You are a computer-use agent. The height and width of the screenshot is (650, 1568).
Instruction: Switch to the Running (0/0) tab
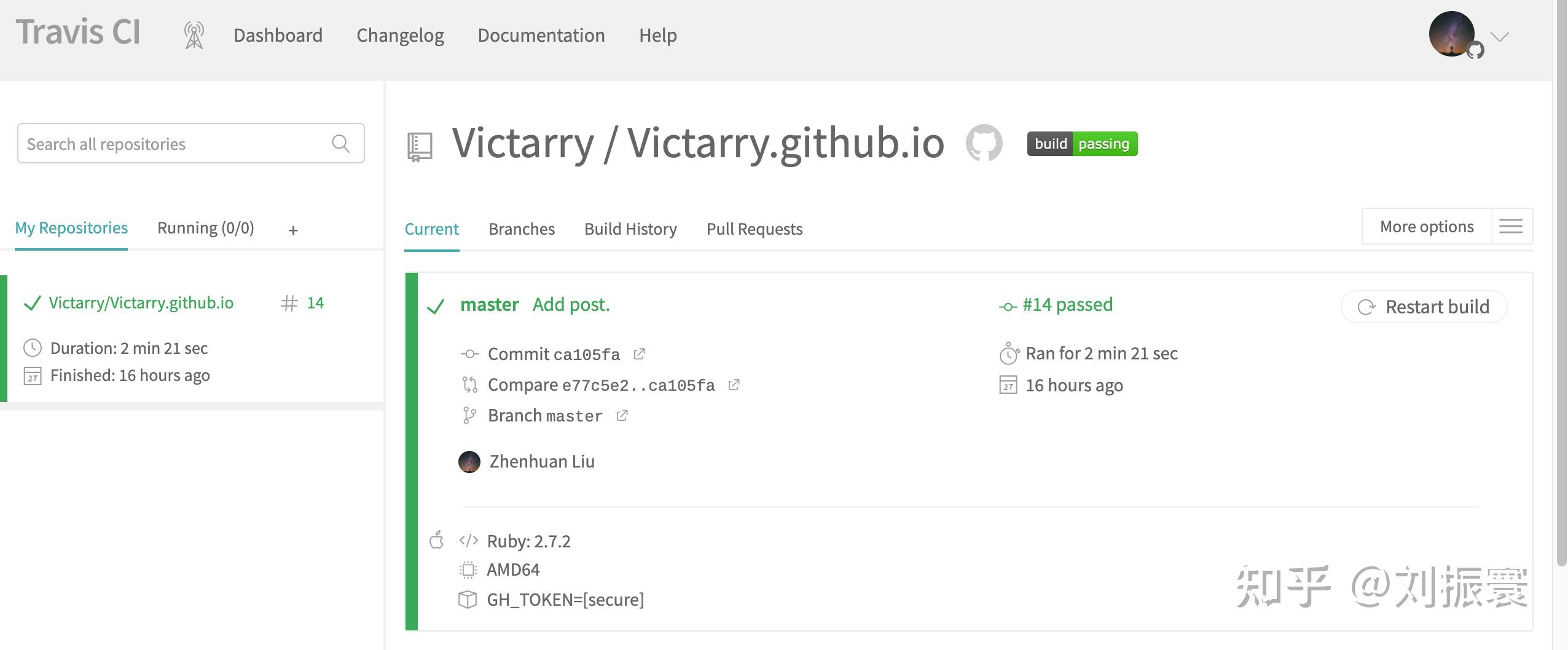205,228
